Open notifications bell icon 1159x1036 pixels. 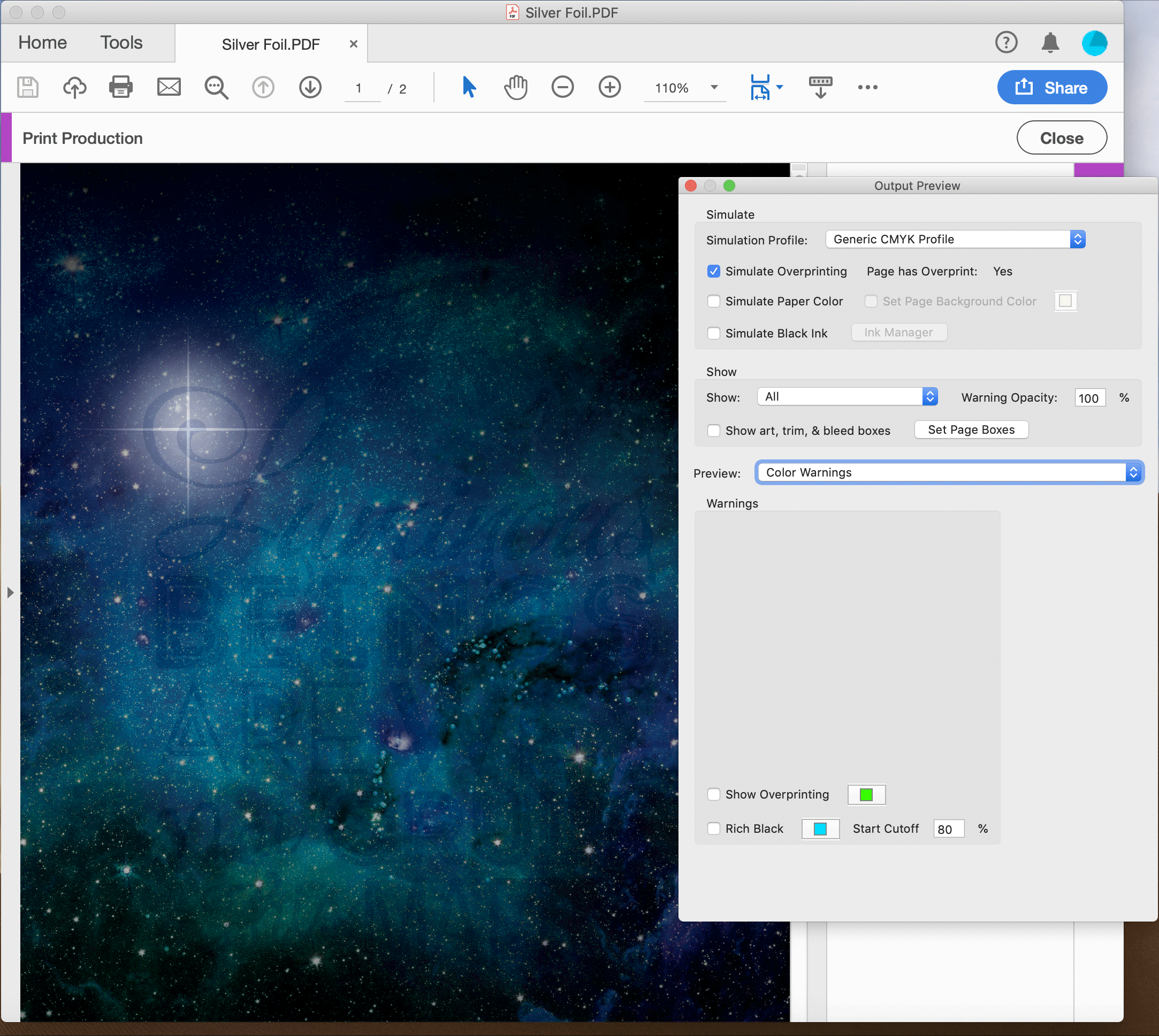pos(1050,43)
